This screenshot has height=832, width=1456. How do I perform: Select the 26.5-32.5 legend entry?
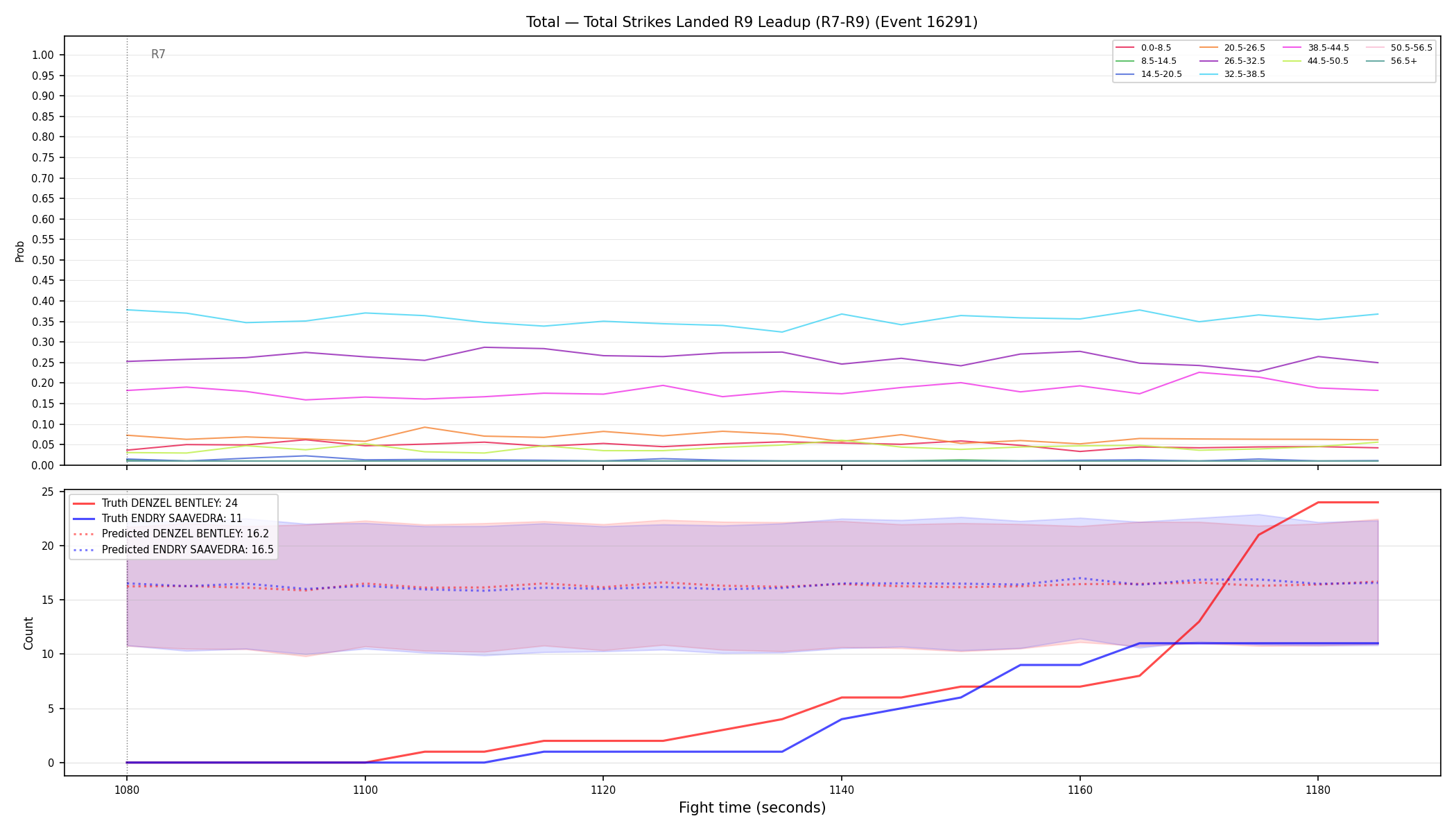point(1233,61)
